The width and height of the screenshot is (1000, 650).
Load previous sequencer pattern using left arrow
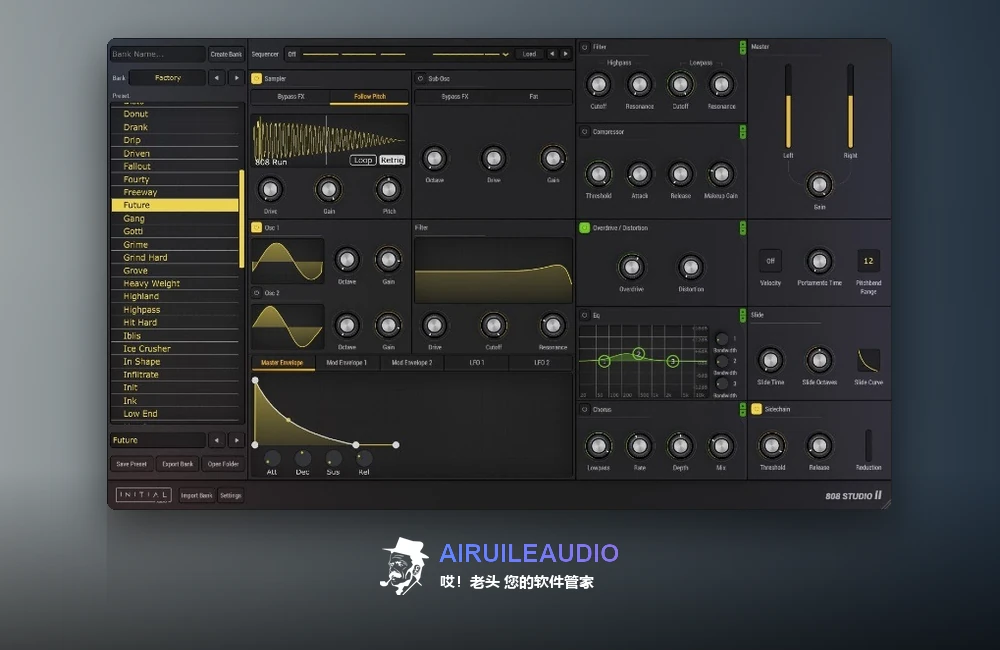click(x=552, y=54)
